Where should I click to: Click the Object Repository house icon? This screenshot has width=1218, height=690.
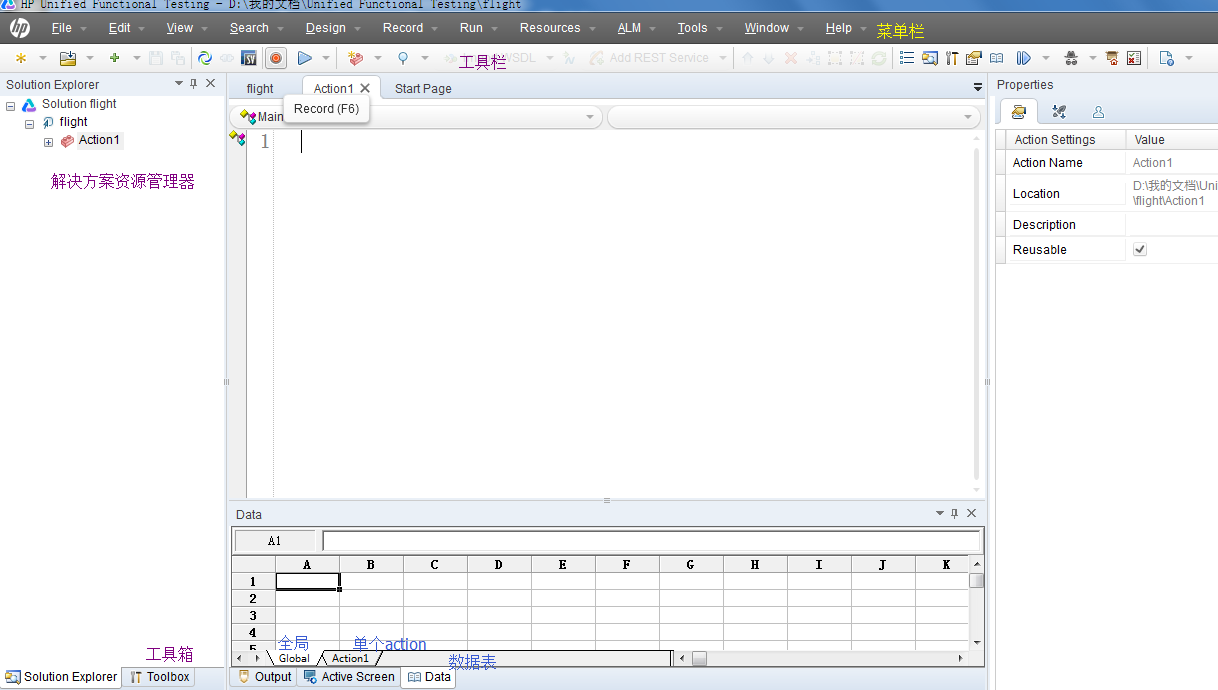(1112, 58)
